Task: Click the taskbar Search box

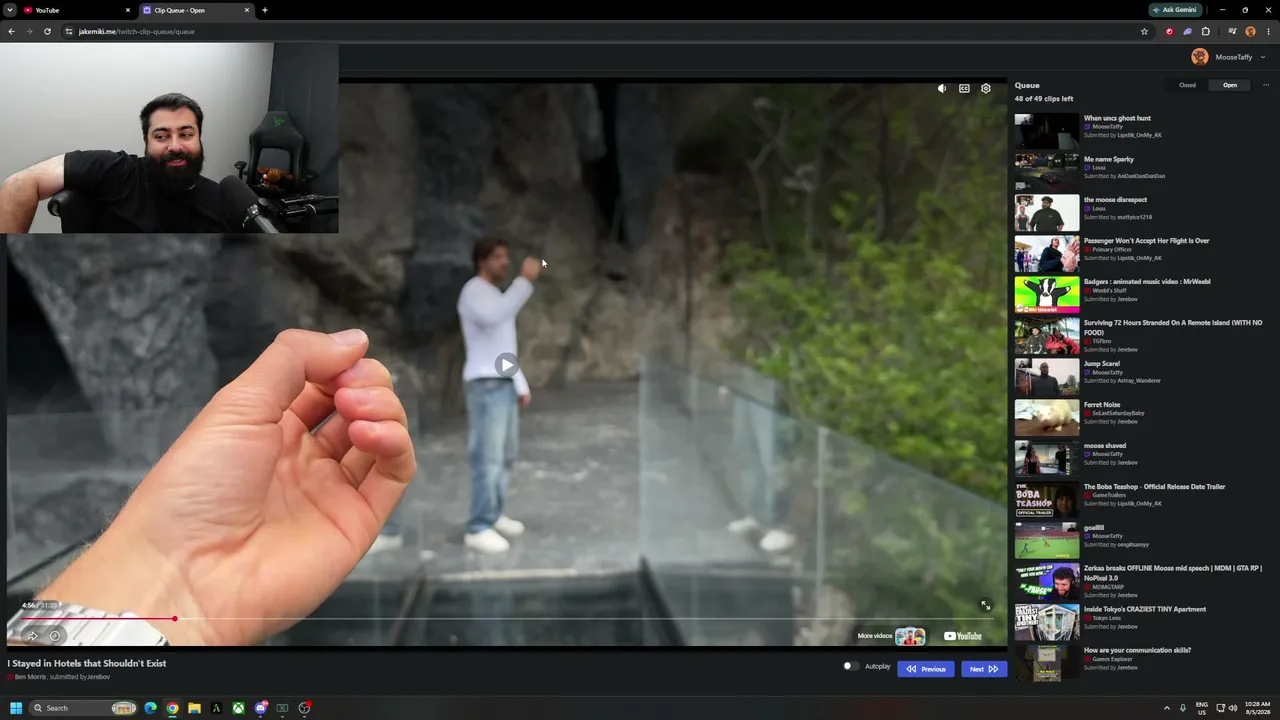Action: (x=83, y=708)
